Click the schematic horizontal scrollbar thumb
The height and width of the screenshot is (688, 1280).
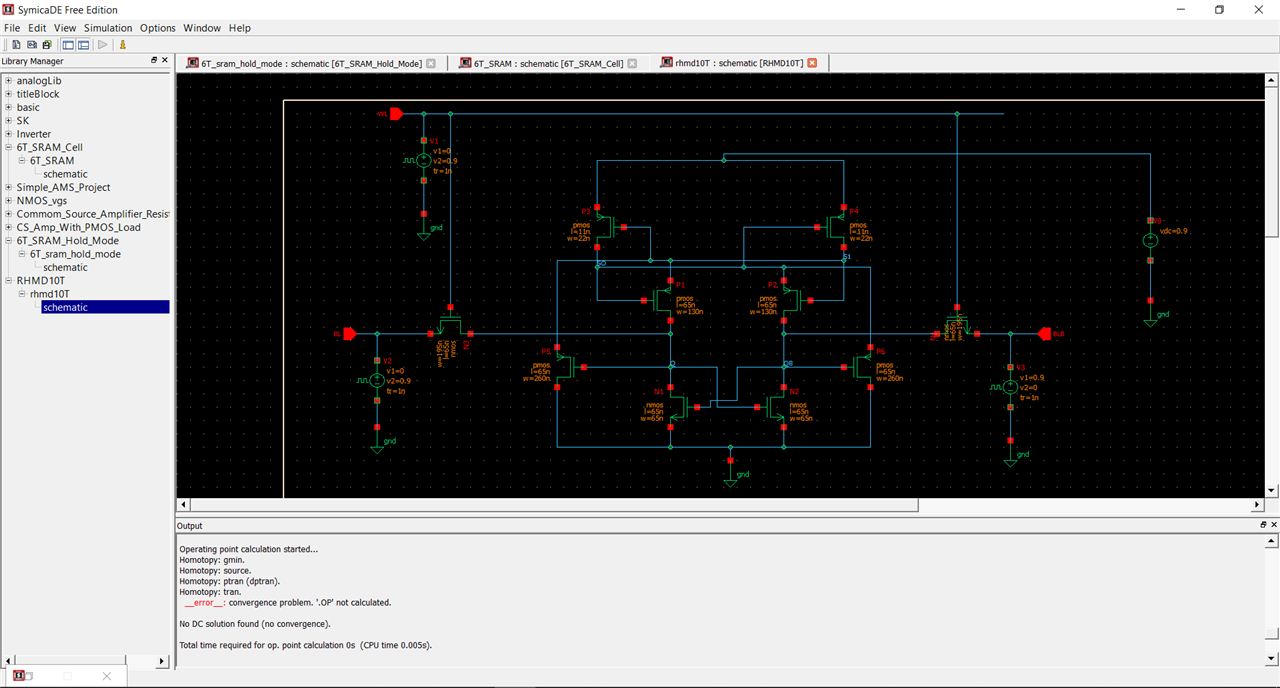(554, 505)
